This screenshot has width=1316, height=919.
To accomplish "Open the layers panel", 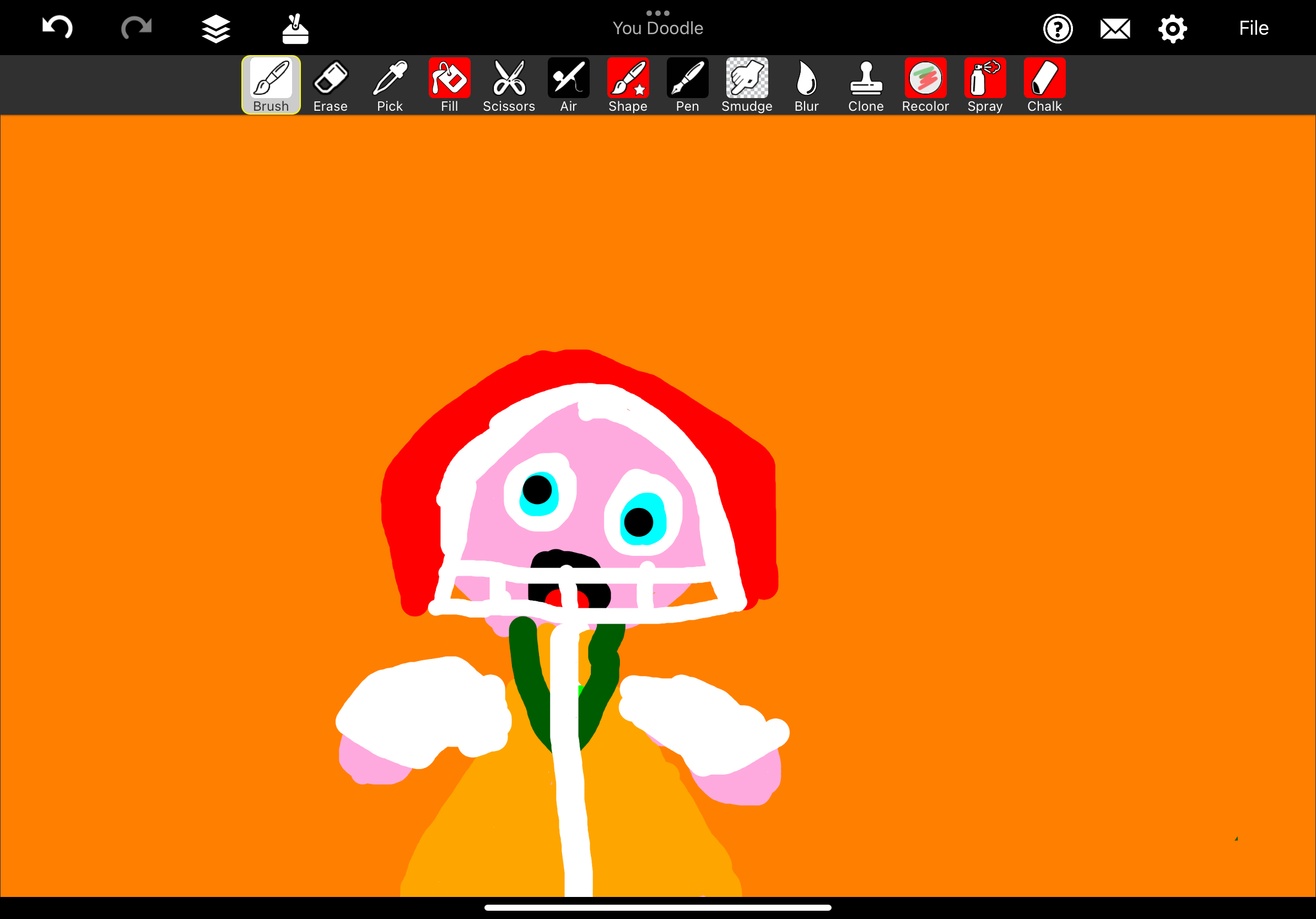I will click(x=216, y=29).
